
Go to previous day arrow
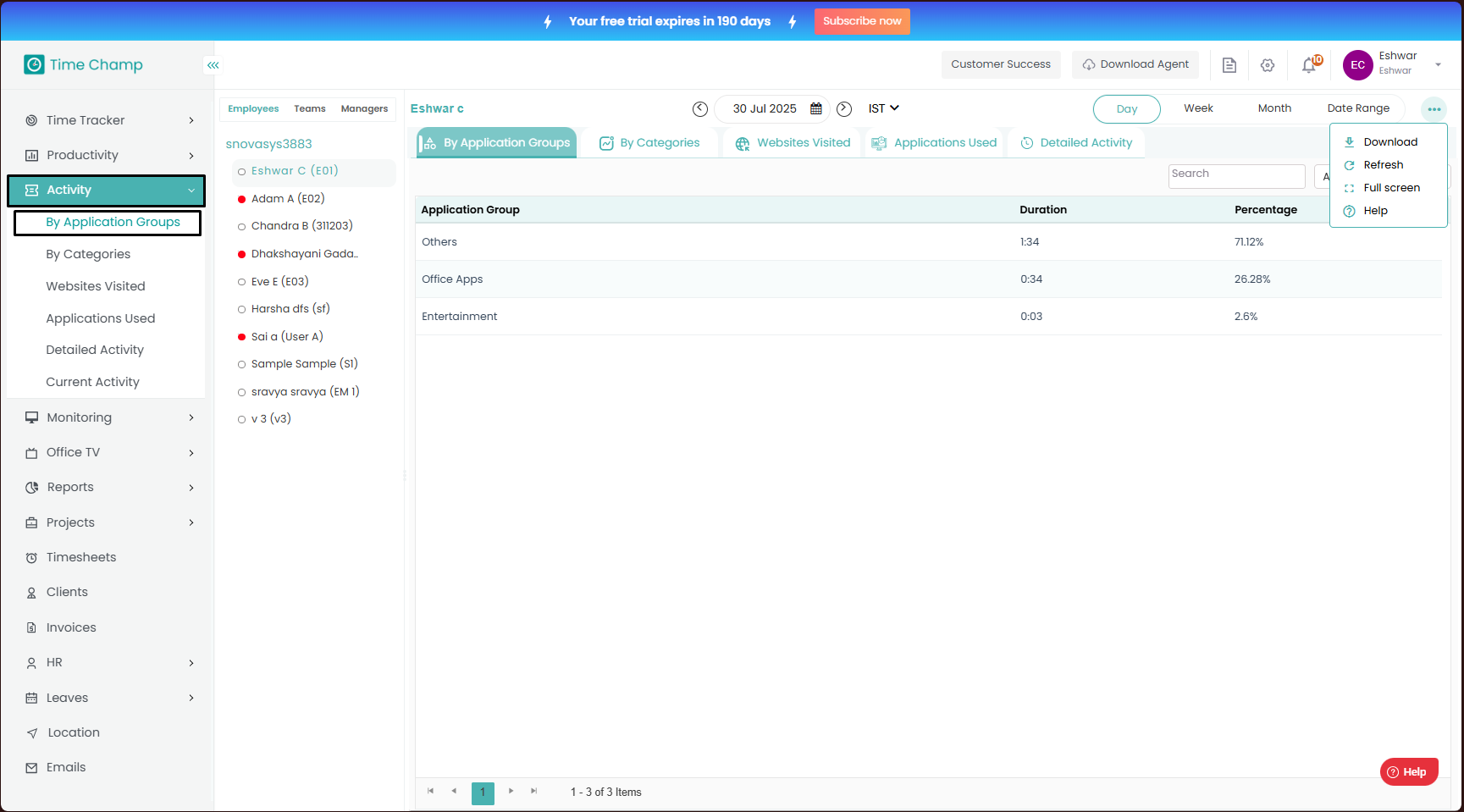[x=700, y=109]
